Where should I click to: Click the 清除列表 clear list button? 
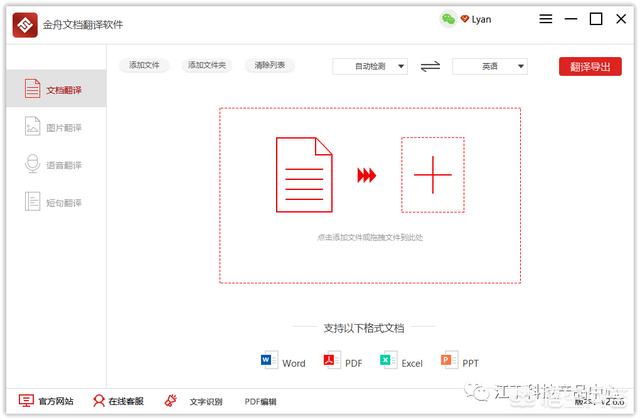click(270, 65)
